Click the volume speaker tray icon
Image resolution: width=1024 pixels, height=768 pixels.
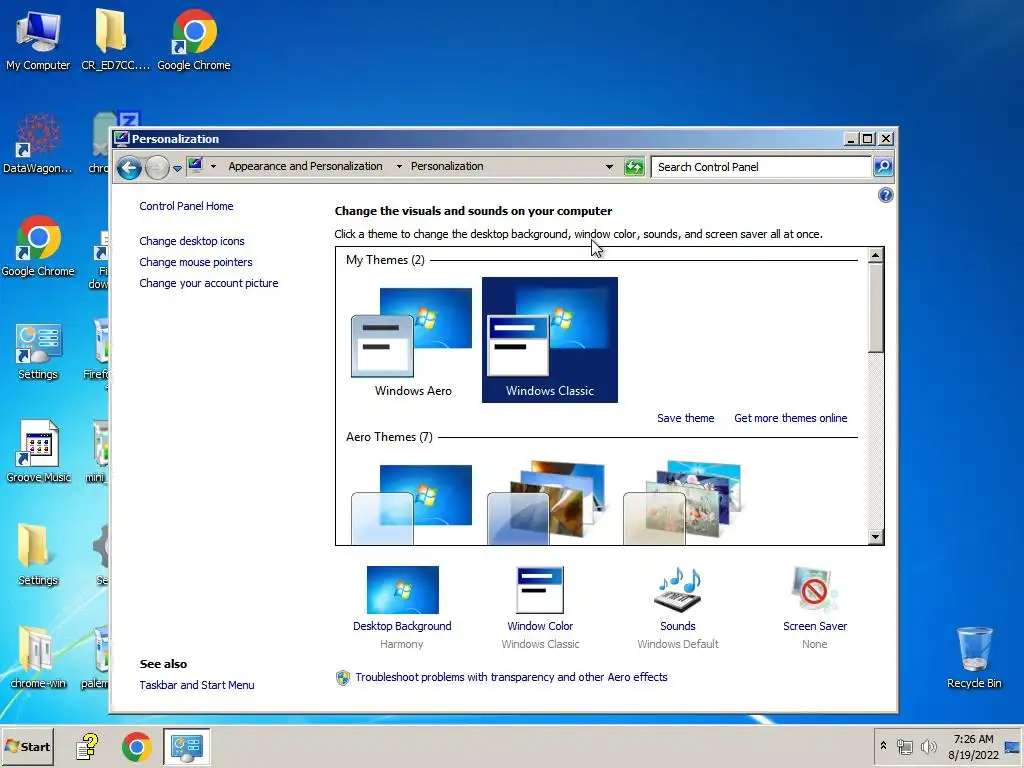(x=928, y=746)
